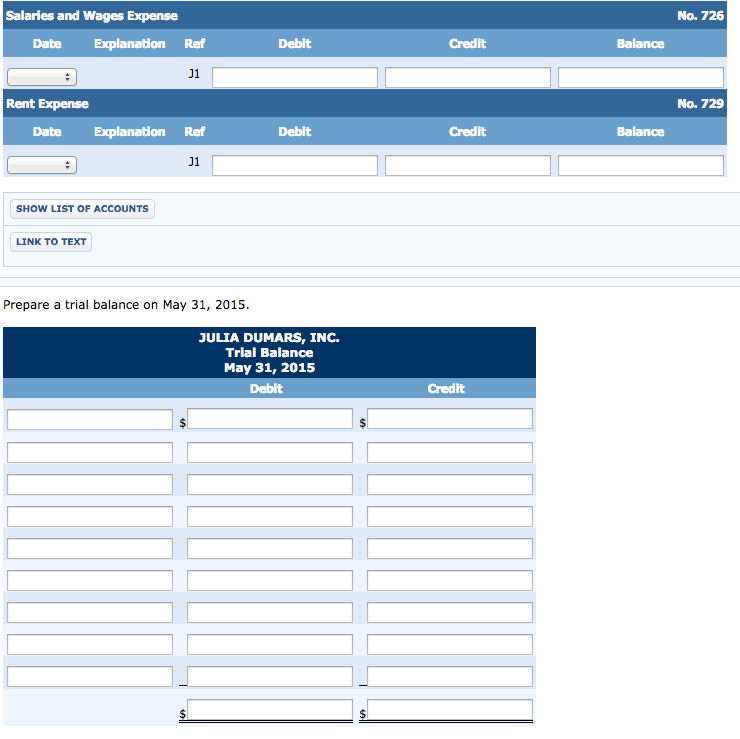
Task: Select eighth trial balance row debit field
Action: (270, 645)
